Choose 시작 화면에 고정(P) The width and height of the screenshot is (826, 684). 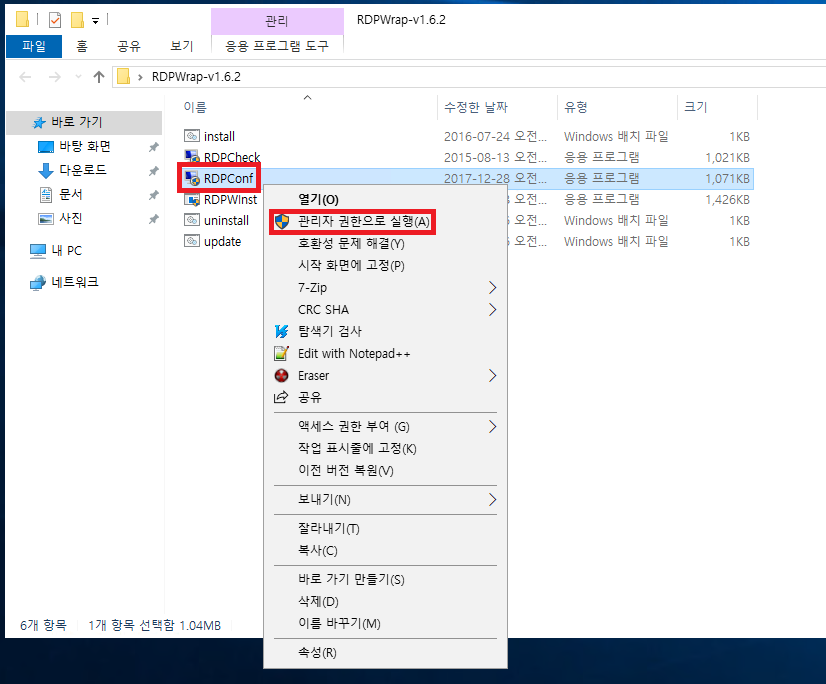(386, 265)
